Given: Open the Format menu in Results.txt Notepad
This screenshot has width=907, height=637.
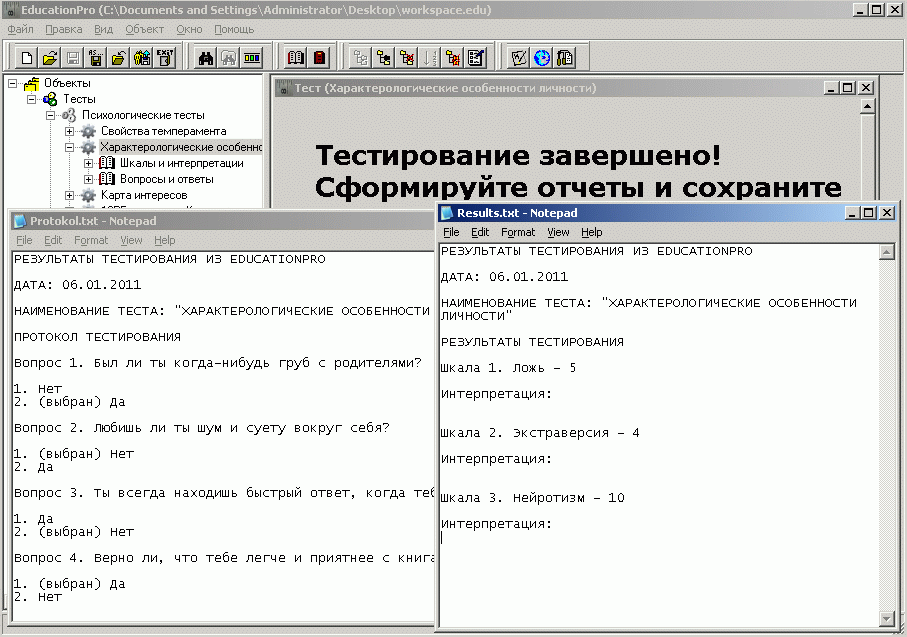Looking at the screenshot, I should pos(518,232).
